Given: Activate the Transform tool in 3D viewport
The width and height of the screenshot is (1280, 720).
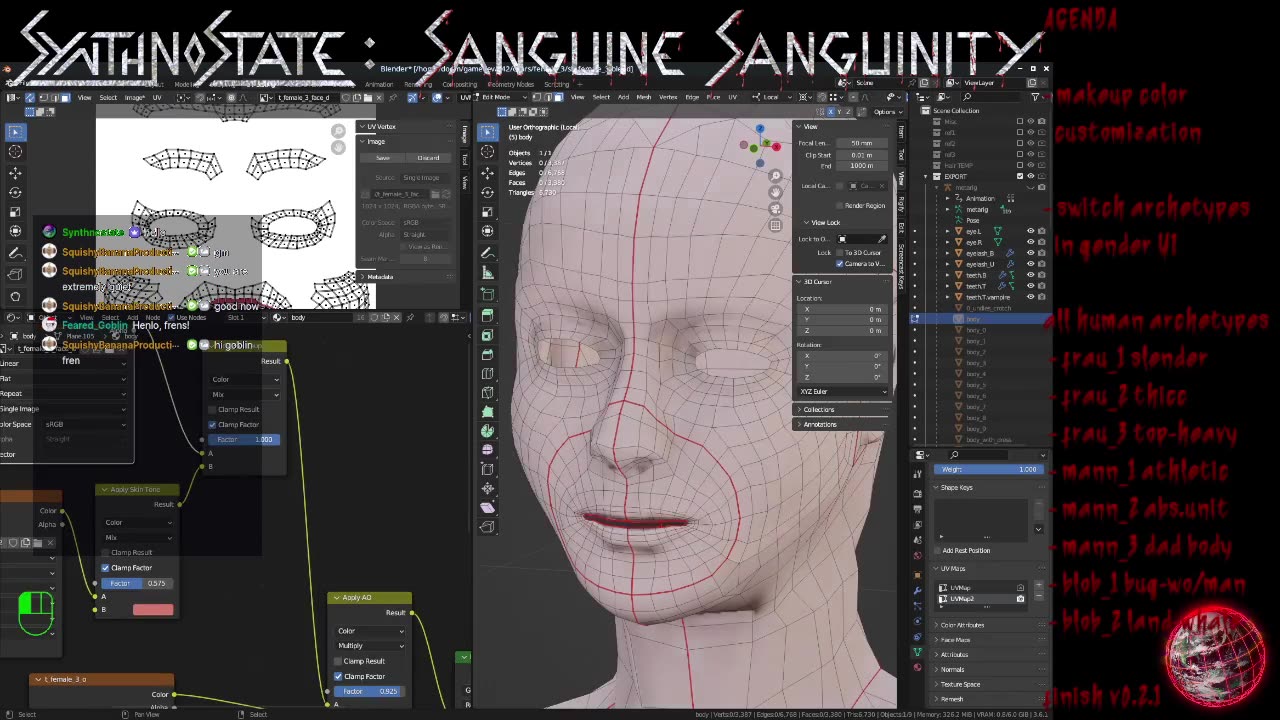Looking at the screenshot, I should (x=487, y=232).
